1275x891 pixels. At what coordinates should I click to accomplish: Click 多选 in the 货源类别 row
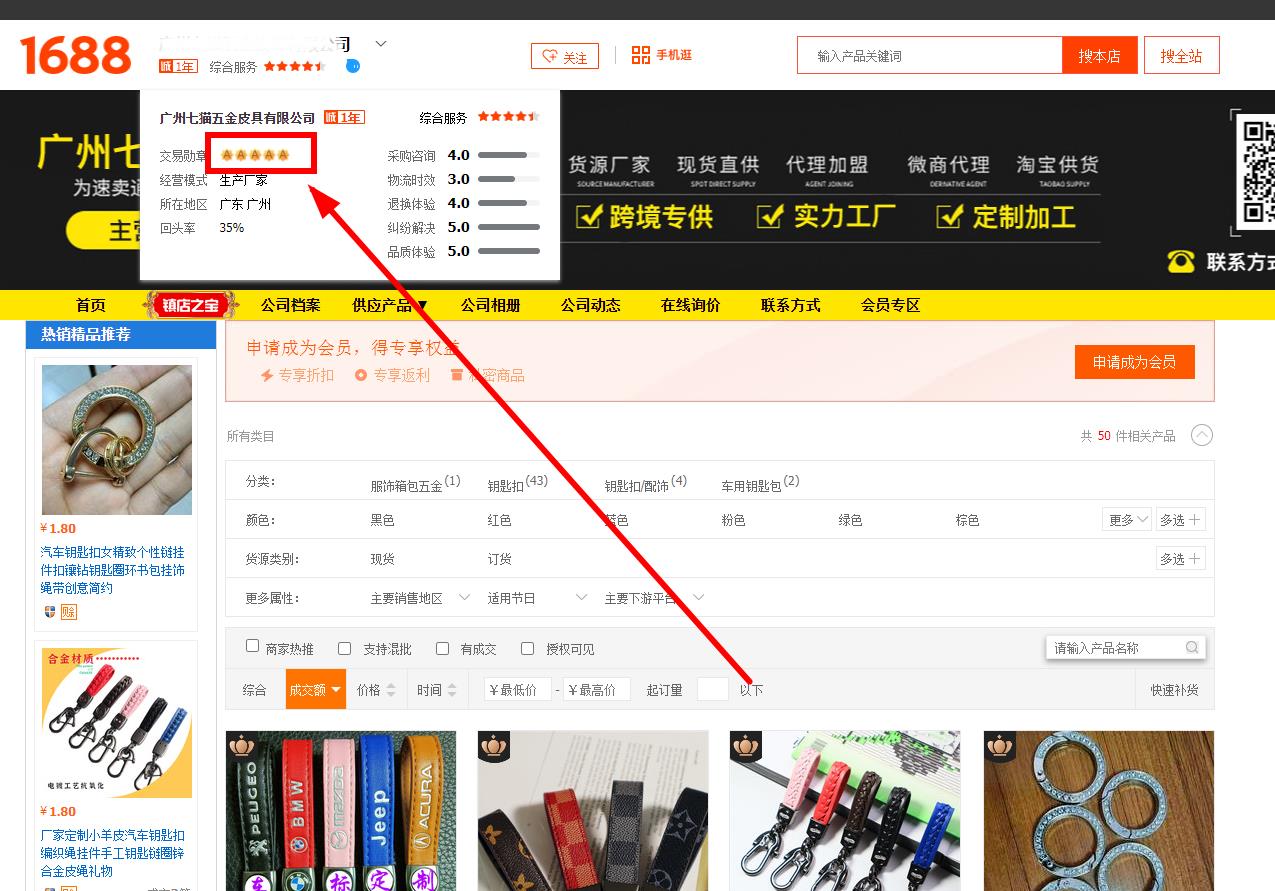pyautogui.click(x=1181, y=559)
